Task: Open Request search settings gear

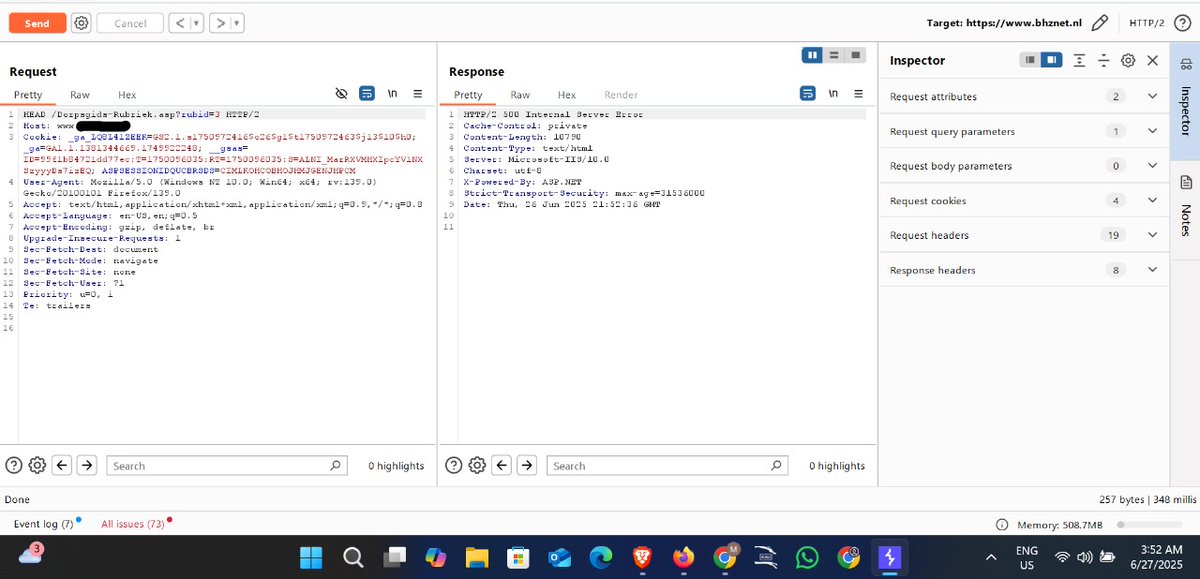Action: (38, 465)
